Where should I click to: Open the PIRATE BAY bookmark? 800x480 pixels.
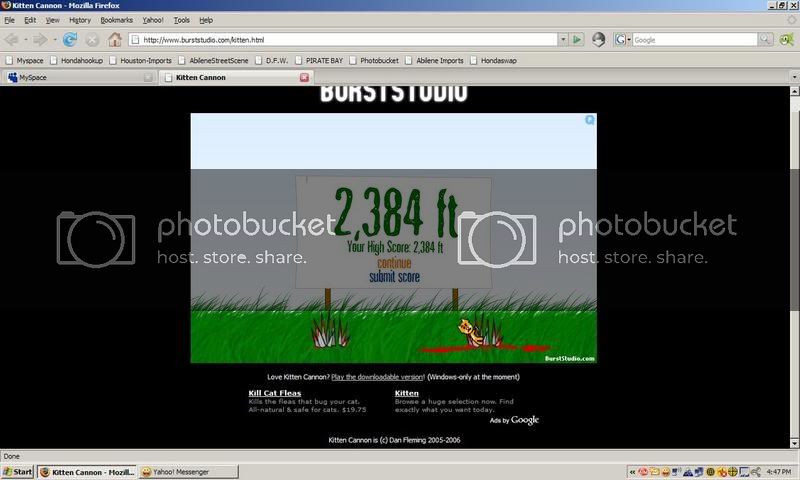point(319,60)
